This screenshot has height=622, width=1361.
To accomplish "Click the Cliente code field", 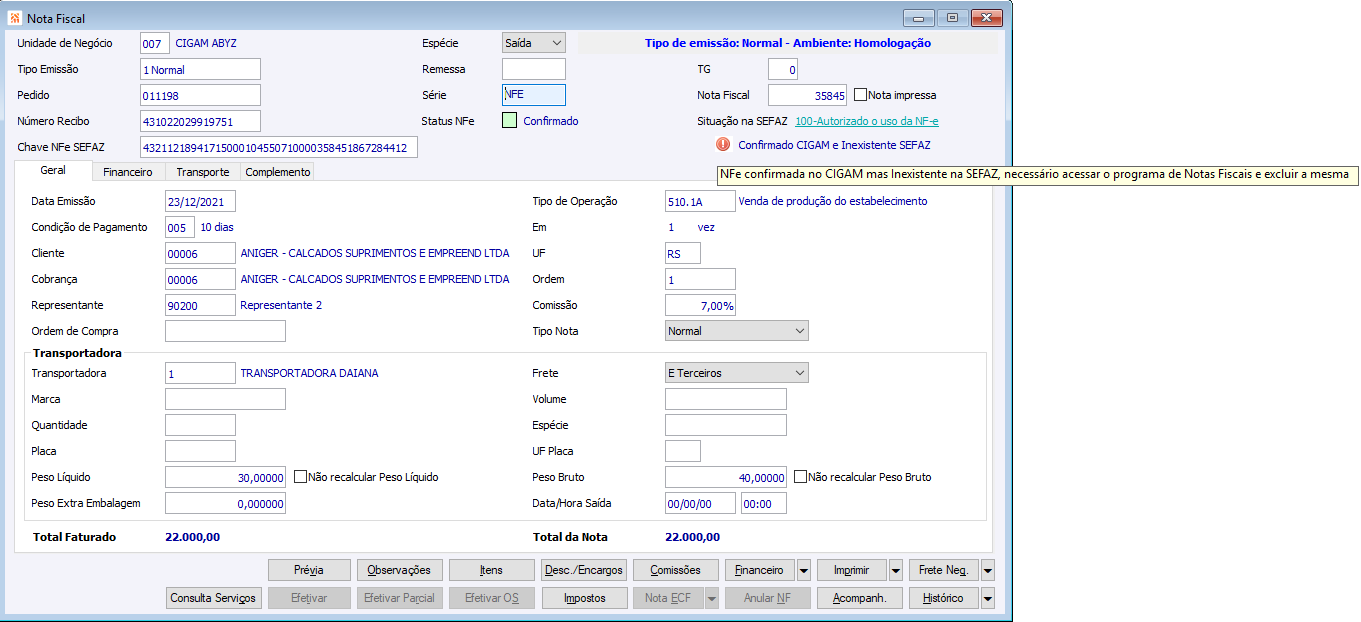I will (x=200, y=253).
